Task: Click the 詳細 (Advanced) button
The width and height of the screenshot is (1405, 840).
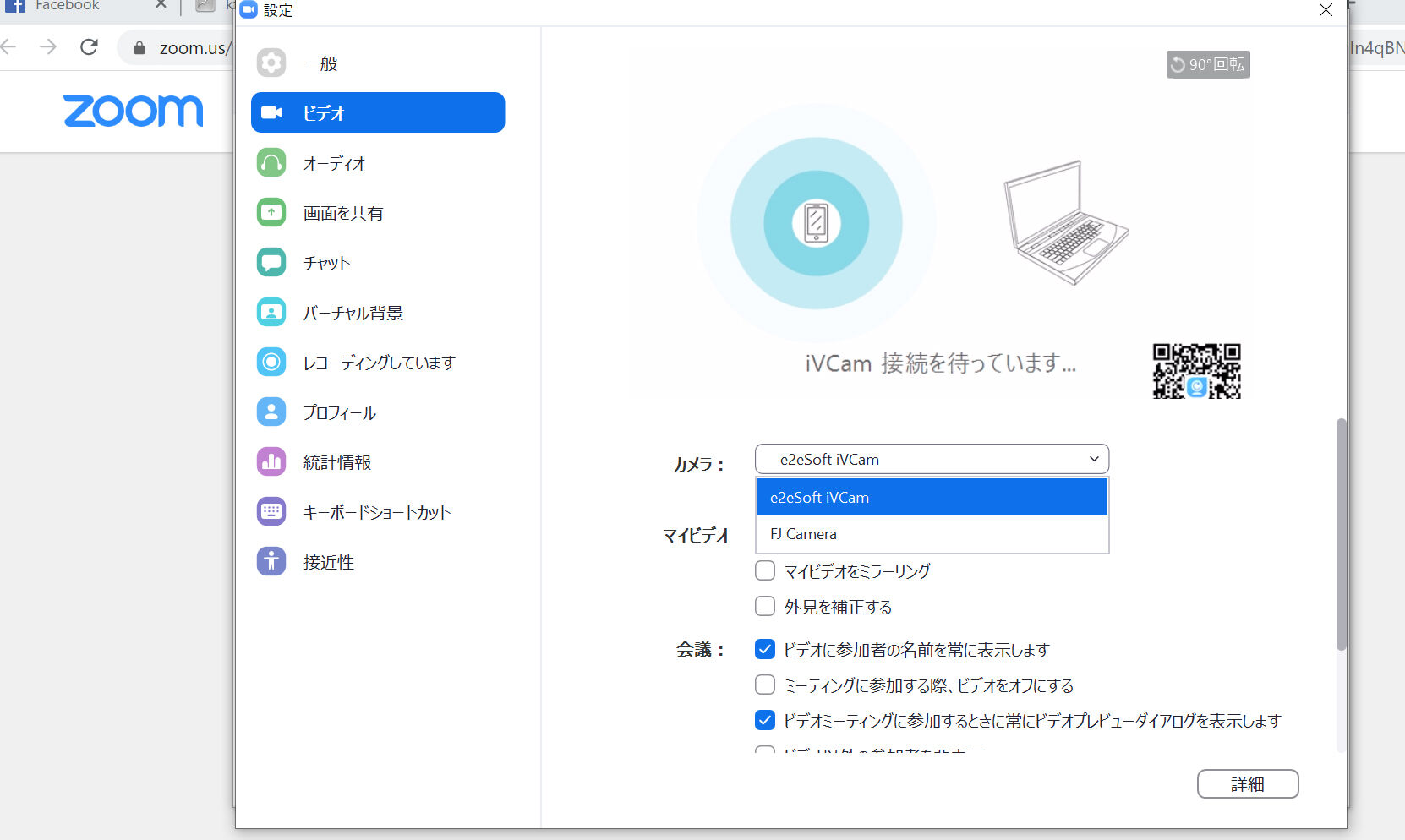Action: pyautogui.click(x=1248, y=784)
